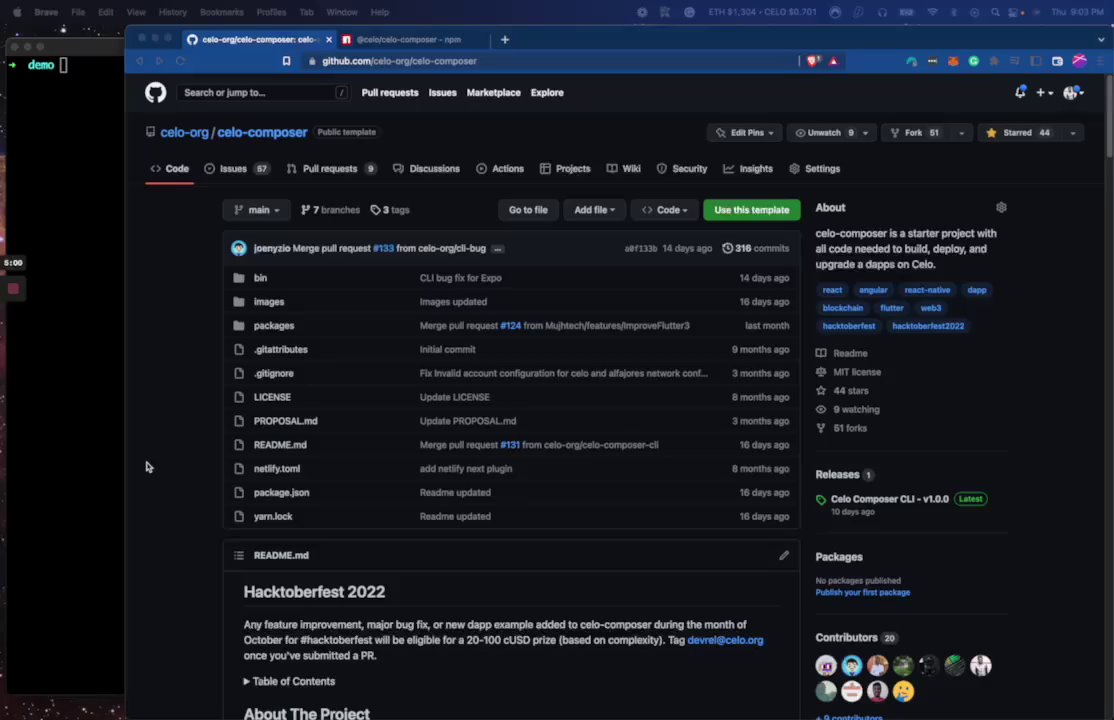Open the Insights tab
Screen dimensions: 1114x720
click(x=747, y=168)
